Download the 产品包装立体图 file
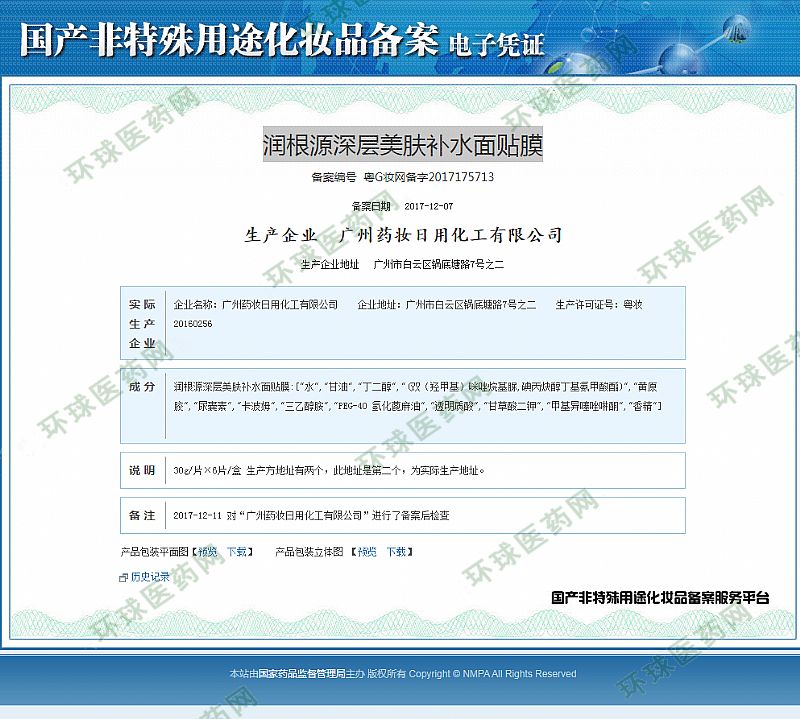The width and height of the screenshot is (800, 719). pos(397,551)
